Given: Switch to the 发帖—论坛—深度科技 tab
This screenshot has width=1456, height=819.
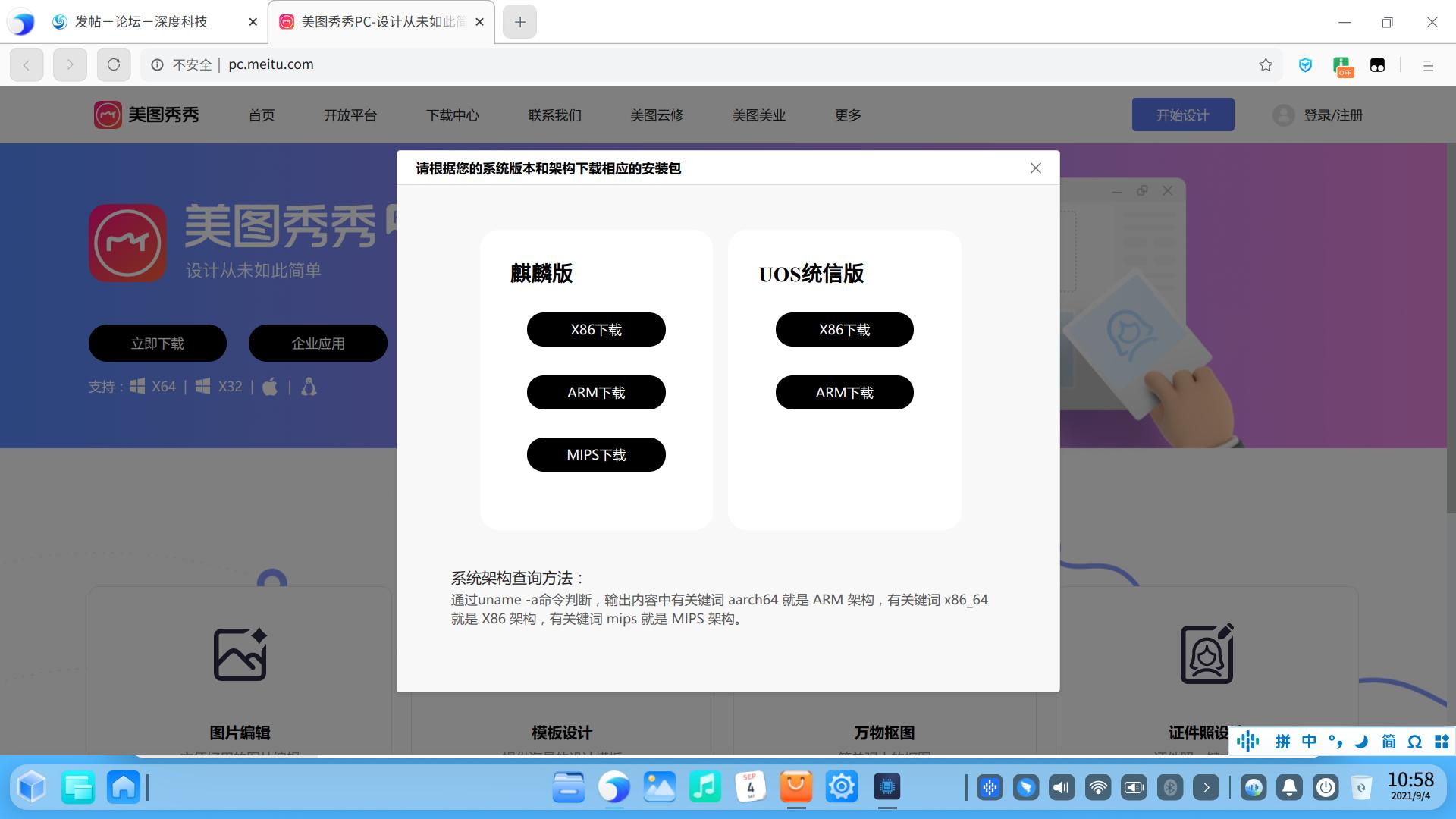Looking at the screenshot, I should 141,22.
